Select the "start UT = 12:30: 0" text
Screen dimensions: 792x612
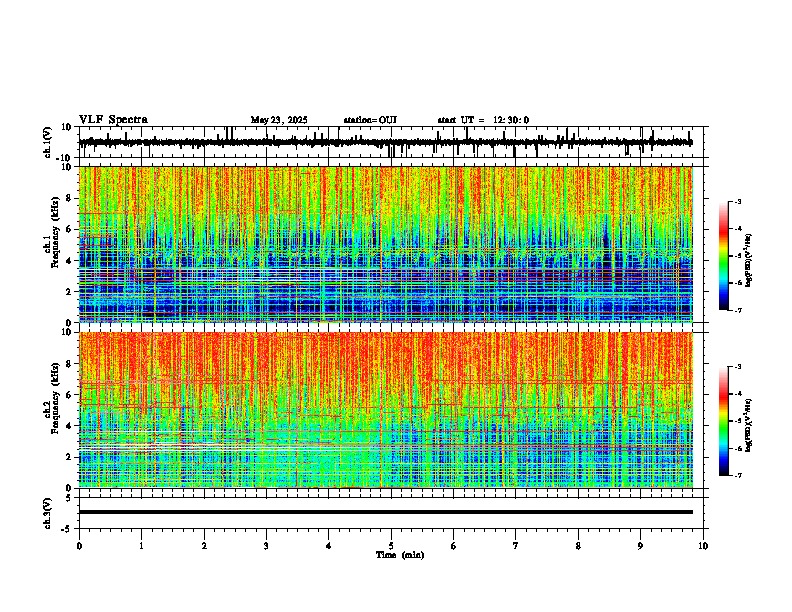[483, 120]
